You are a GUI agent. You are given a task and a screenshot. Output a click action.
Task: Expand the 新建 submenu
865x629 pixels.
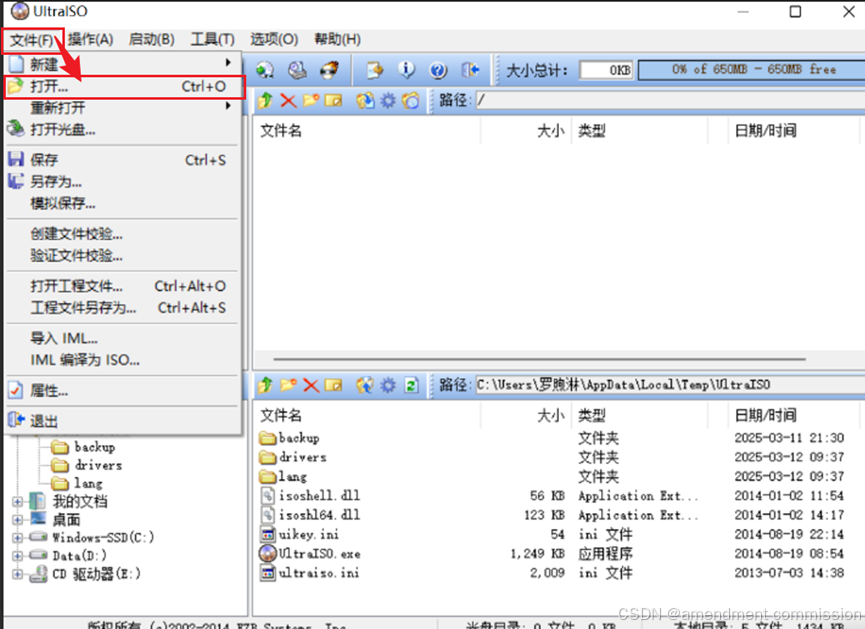124,65
